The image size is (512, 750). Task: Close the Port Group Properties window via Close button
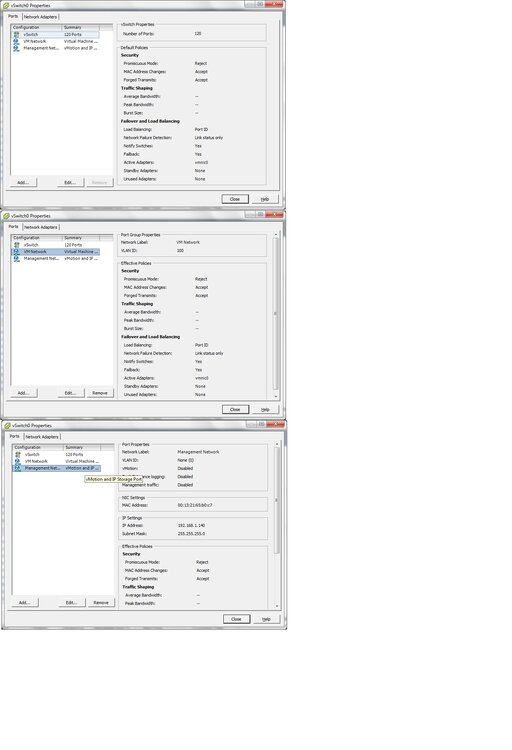pos(235,409)
